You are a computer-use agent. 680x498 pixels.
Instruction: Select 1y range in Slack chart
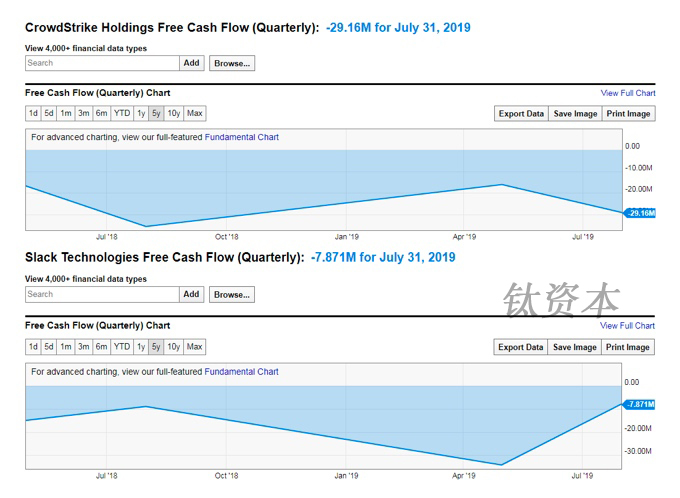point(141,347)
